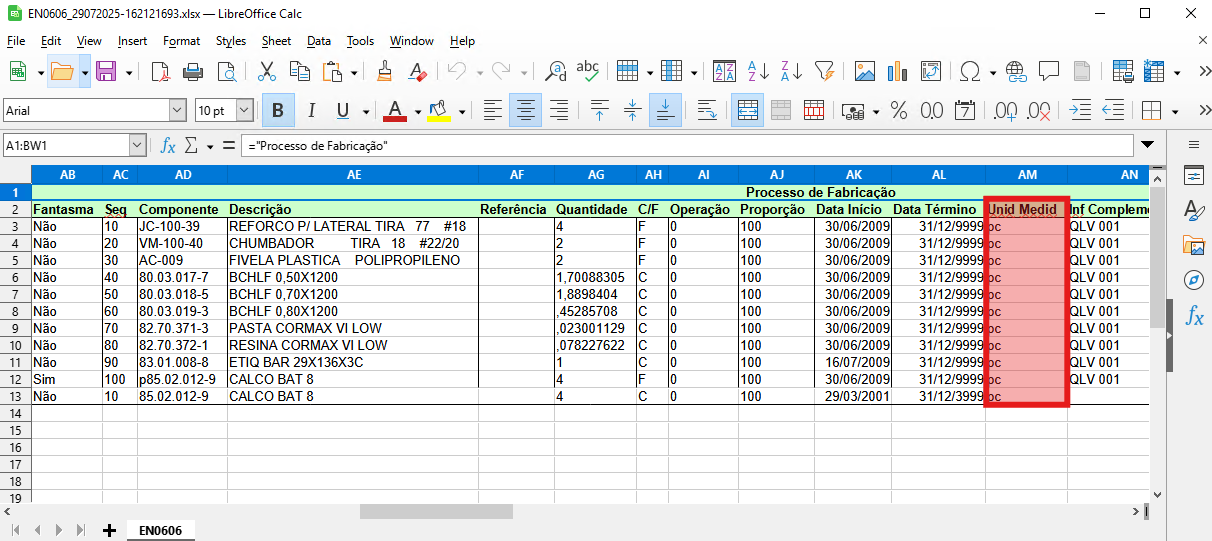Toggle Underline formatting
The image size is (1212, 541).
point(343,110)
